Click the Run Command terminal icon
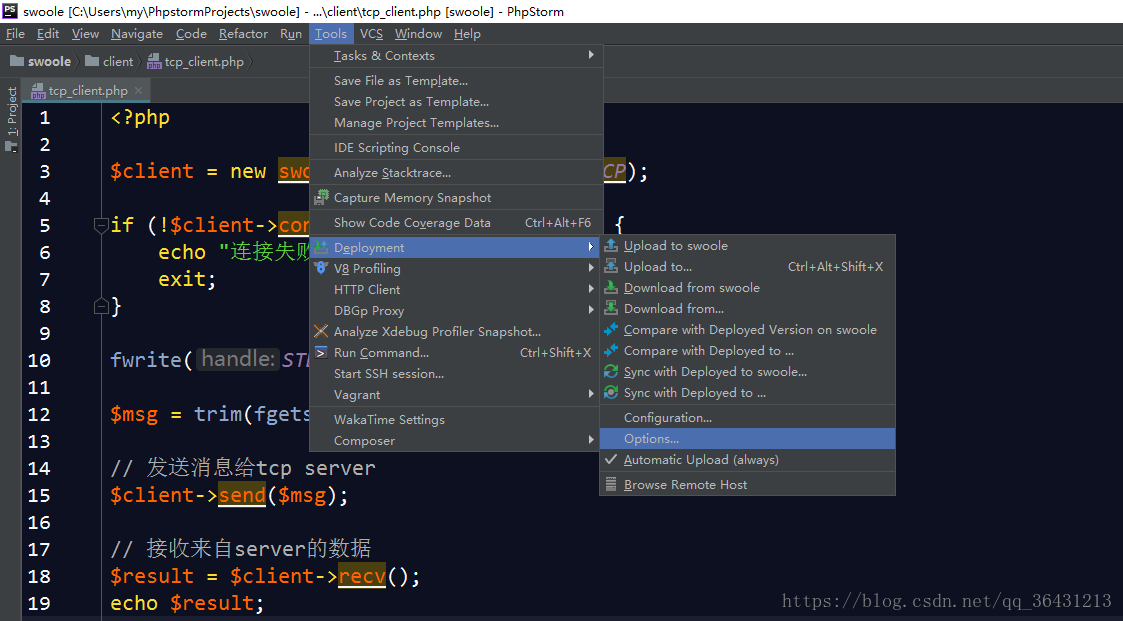This screenshot has height=621, width=1123. [x=322, y=352]
